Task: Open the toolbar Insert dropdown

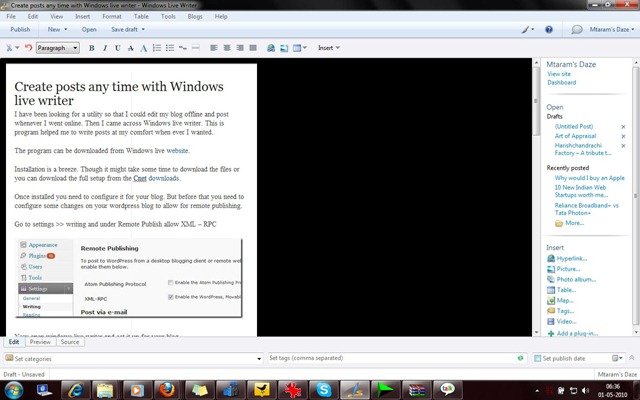Action: tap(329, 48)
